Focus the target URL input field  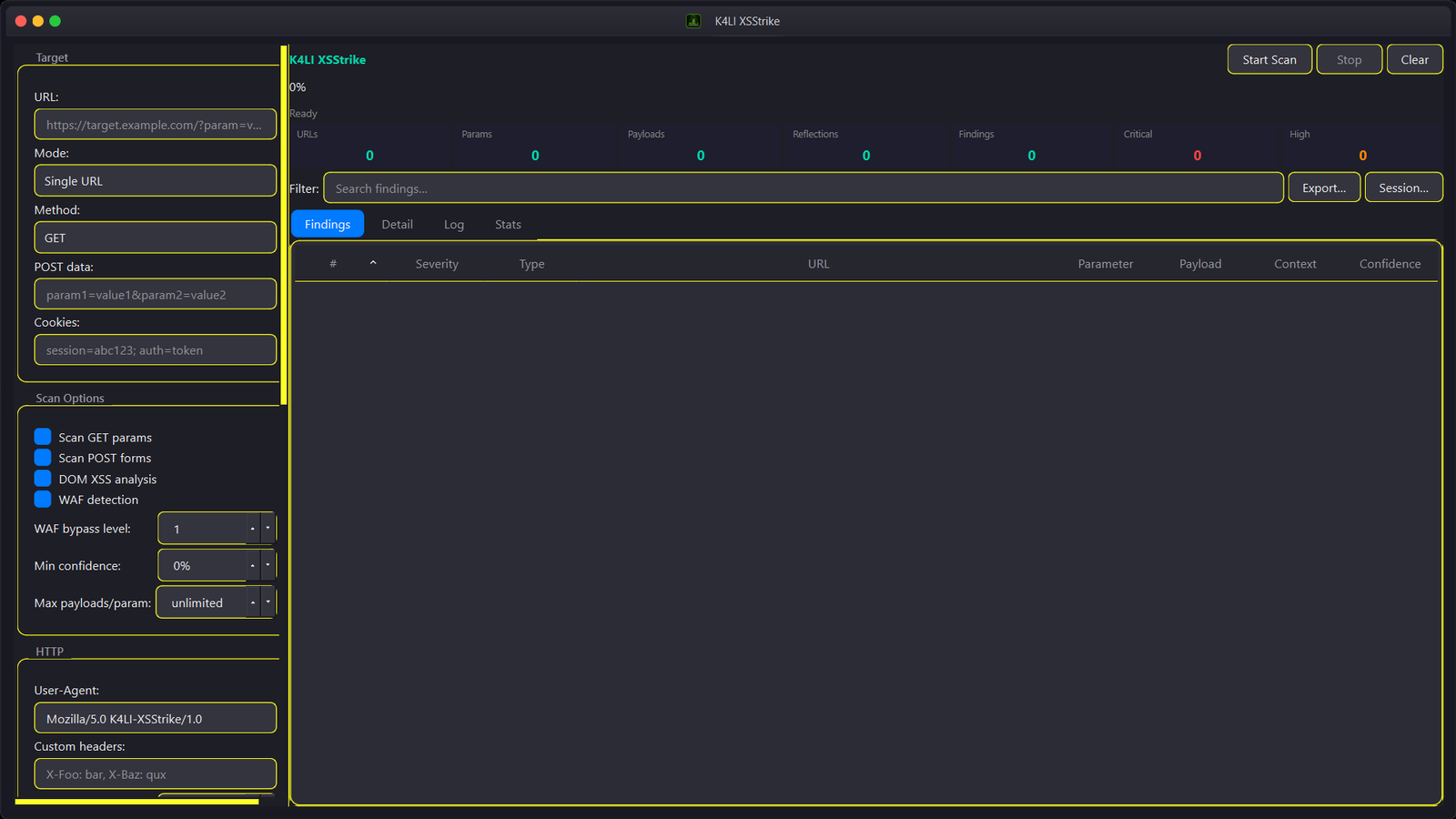pyautogui.click(x=156, y=125)
